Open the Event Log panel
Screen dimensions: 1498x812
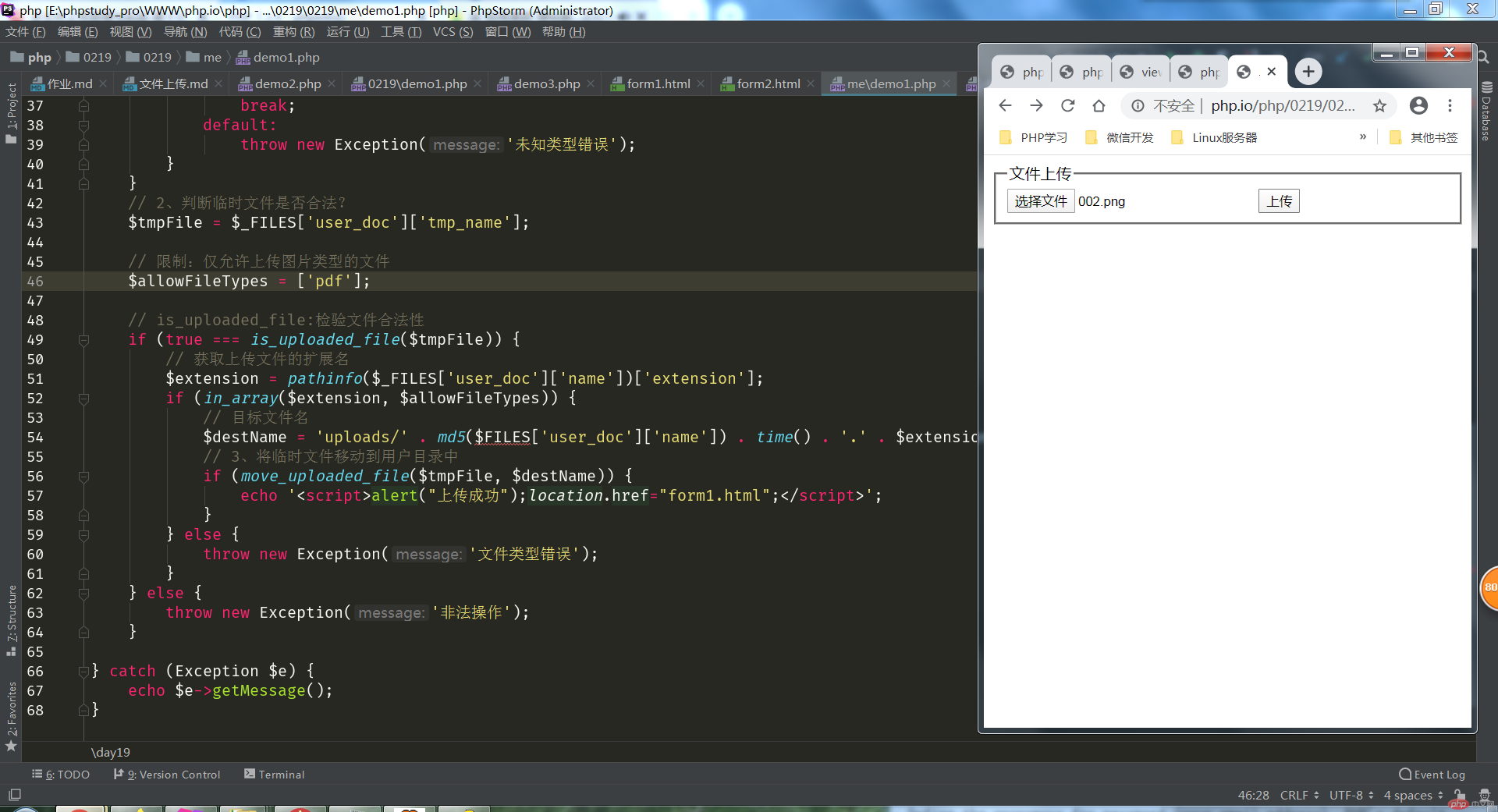click(x=1432, y=775)
